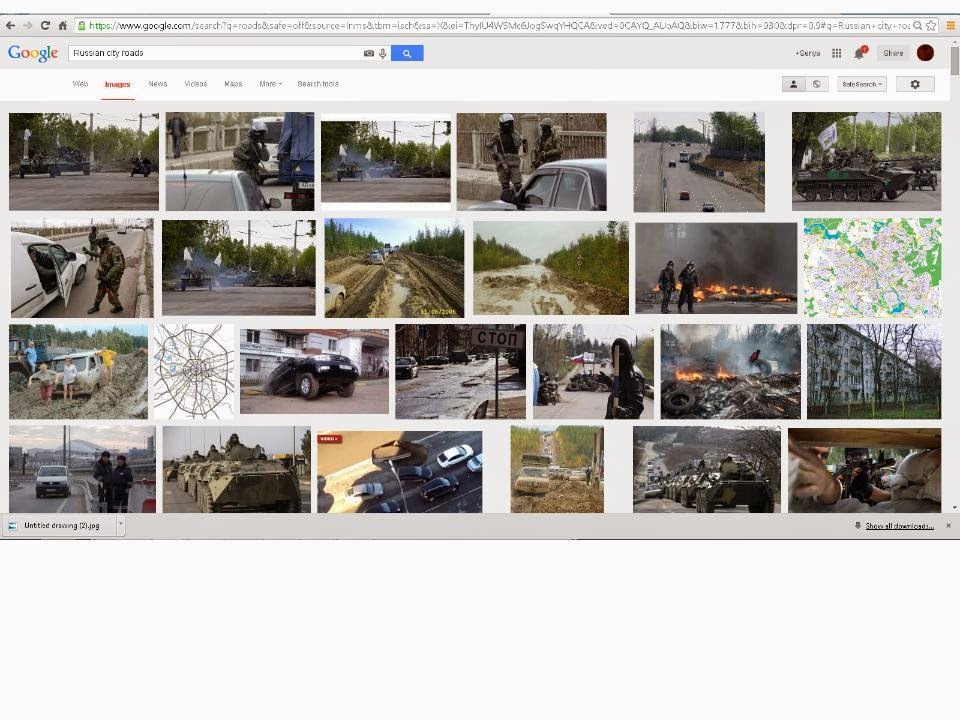Reload the page with browser refresh icon
The width and height of the screenshot is (960, 720).
pyautogui.click(x=45, y=25)
